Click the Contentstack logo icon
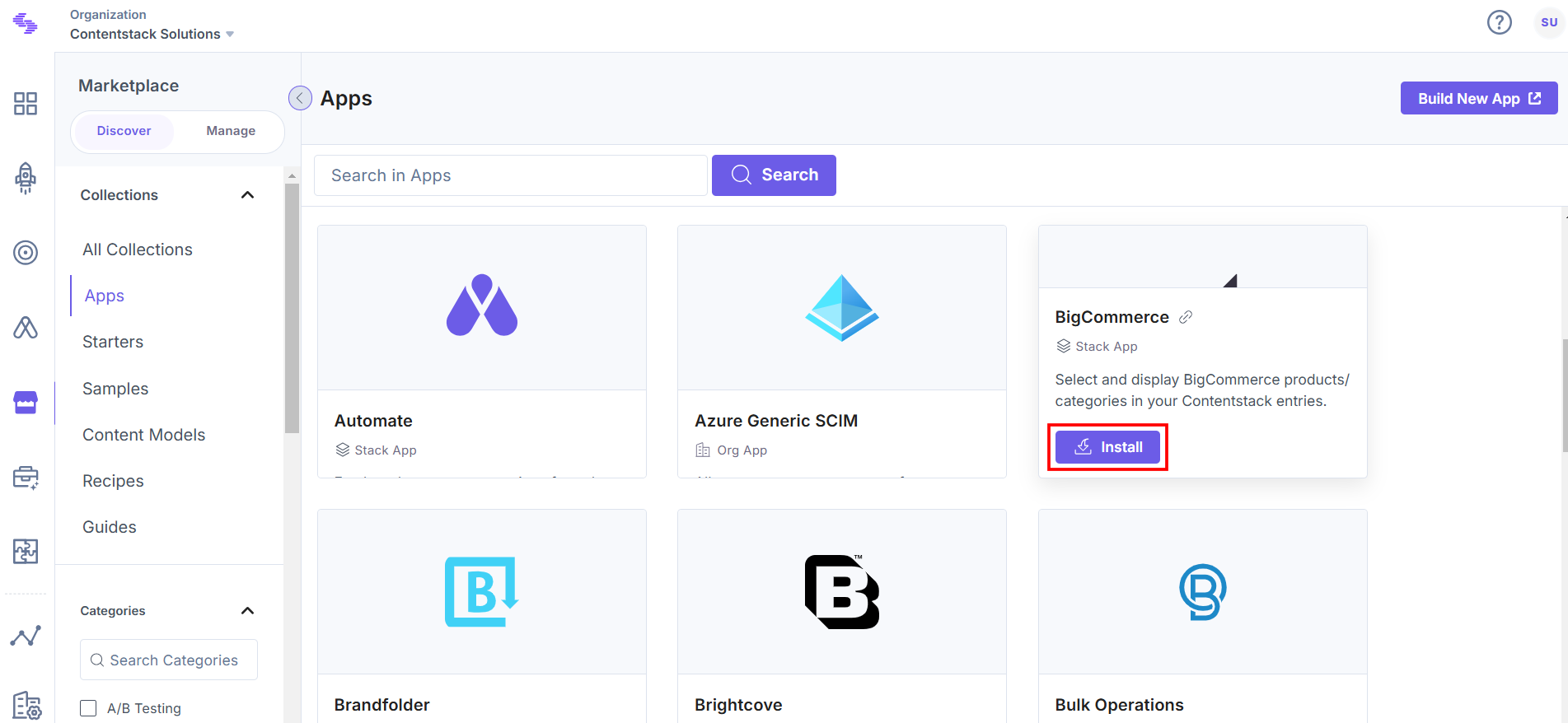 click(x=26, y=24)
